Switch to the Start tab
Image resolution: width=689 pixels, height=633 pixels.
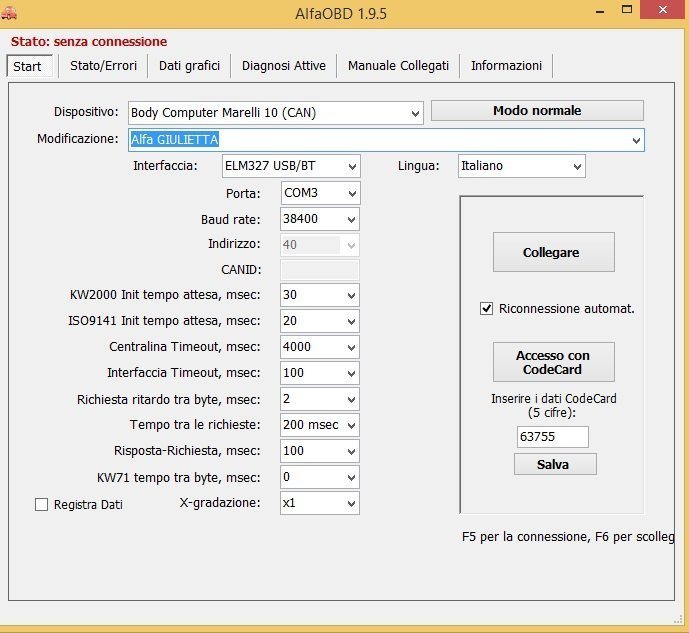click(29, 66)
